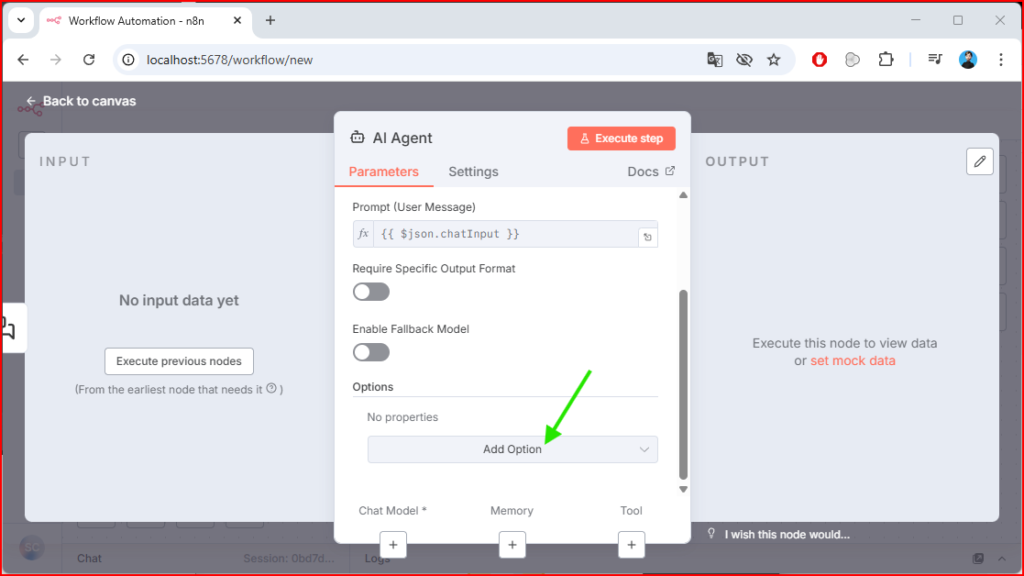Open the set mock data link
1024x576 pixels.
pyautogui.click(x=852, y=361)
